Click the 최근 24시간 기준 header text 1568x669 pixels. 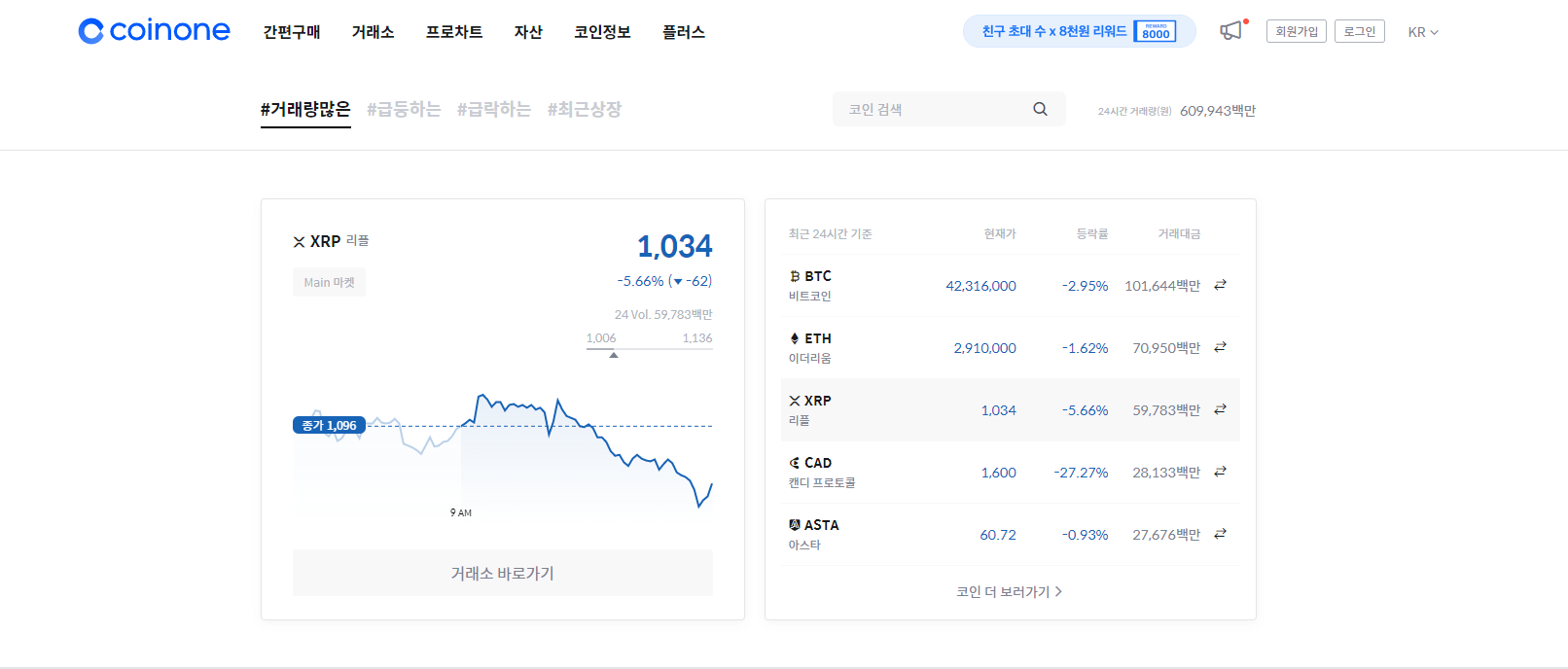830,234
